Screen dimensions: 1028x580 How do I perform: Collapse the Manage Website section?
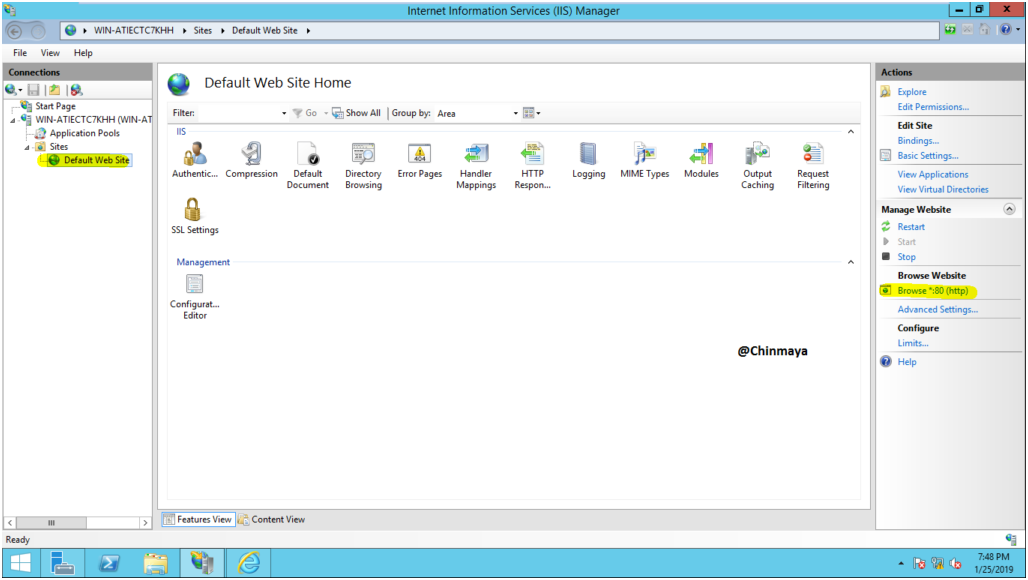(x=1009, y=209)
